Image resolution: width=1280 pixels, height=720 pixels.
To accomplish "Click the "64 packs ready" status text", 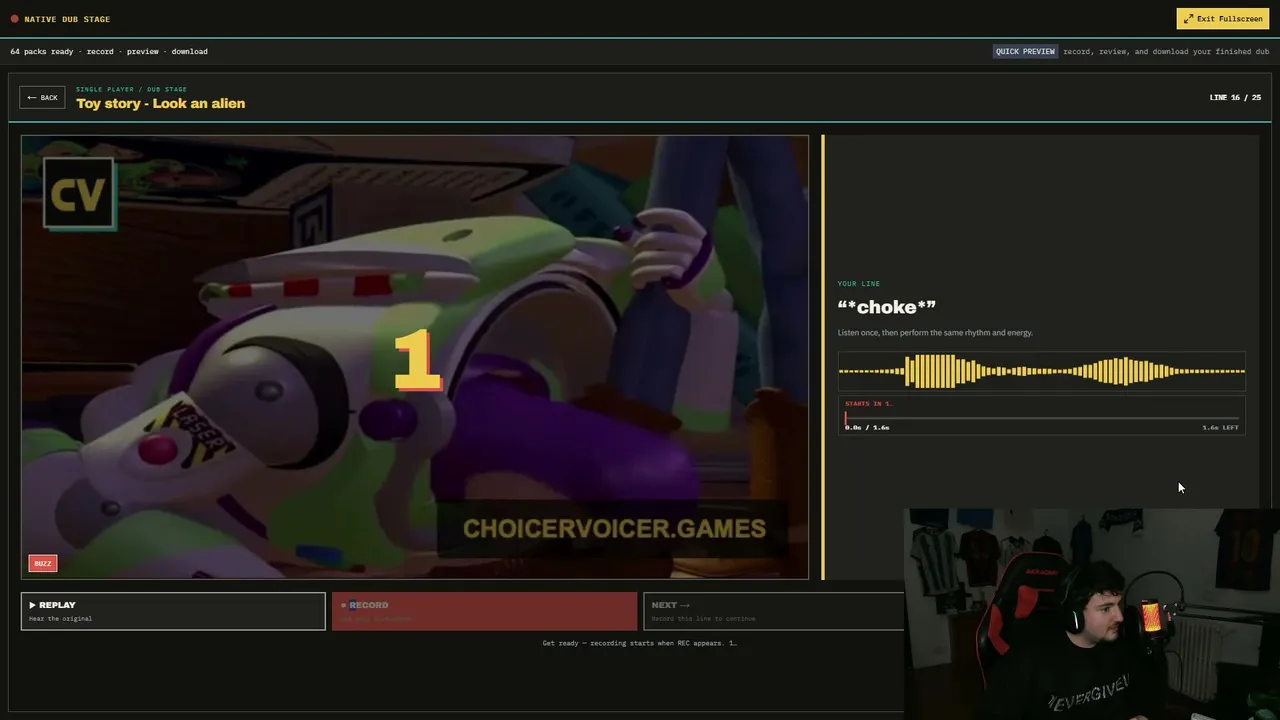I will pos(42,51).
